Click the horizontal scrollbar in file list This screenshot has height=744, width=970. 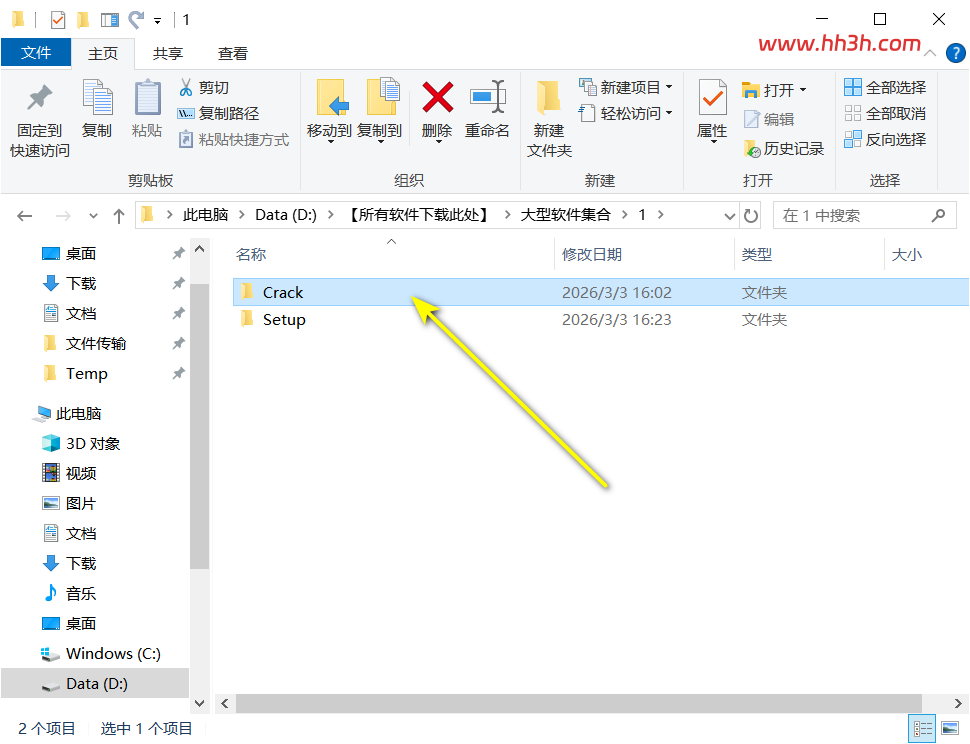578,703
